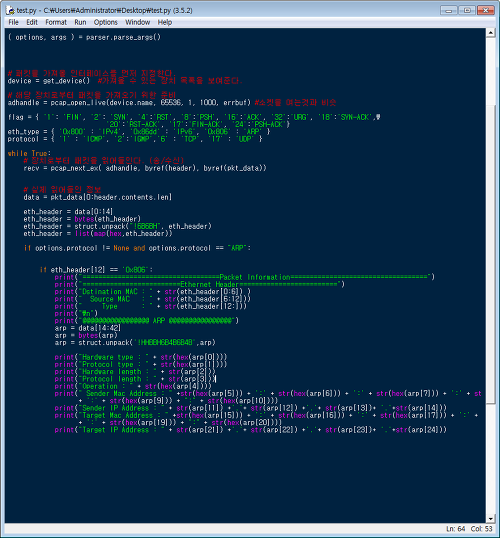Click the 'flag = {' dictionary line
This screenshot has width=500, height=538.
tap(194, 117)
